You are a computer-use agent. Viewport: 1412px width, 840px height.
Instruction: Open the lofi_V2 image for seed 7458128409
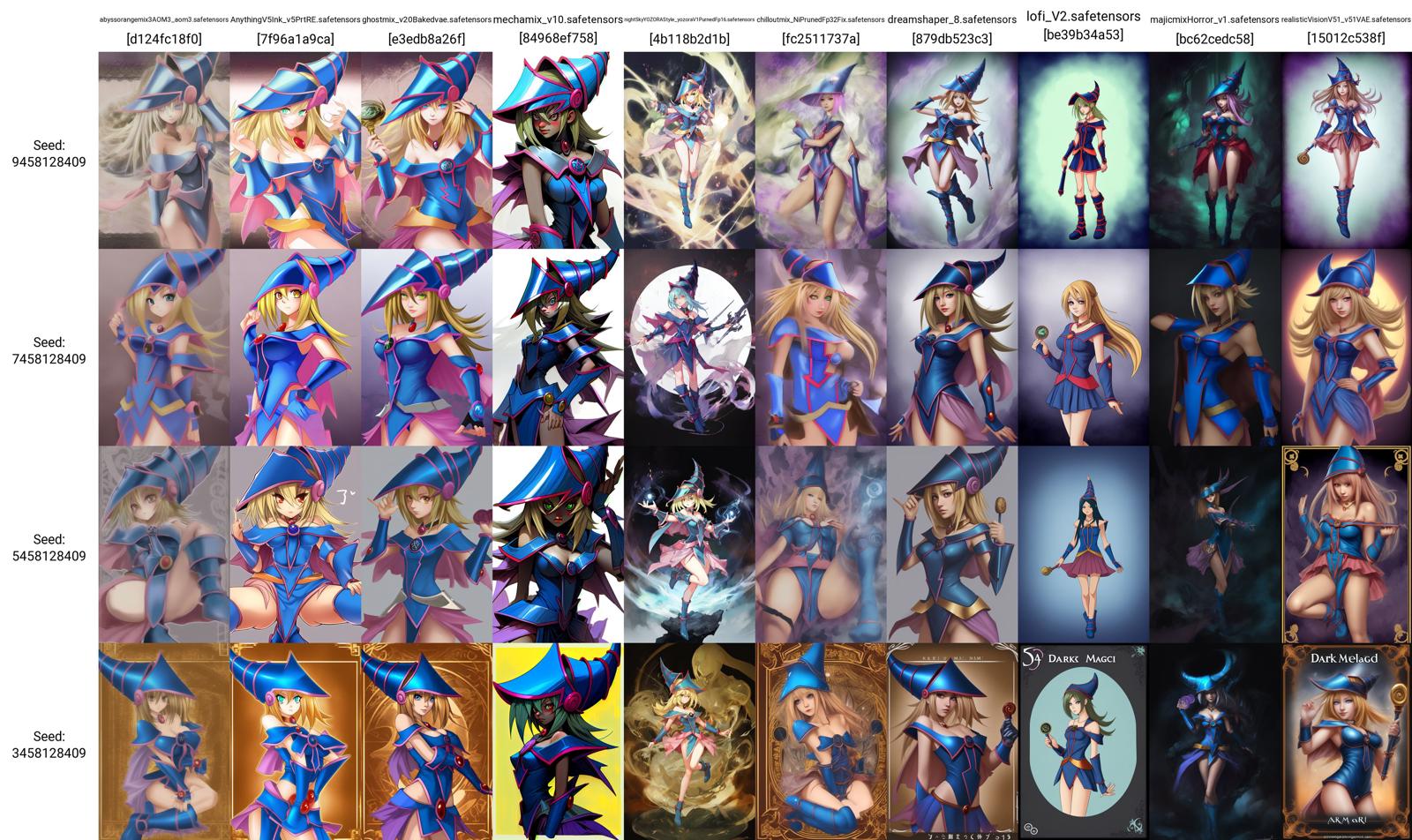pyautogui.click(x=1083, y=347)
